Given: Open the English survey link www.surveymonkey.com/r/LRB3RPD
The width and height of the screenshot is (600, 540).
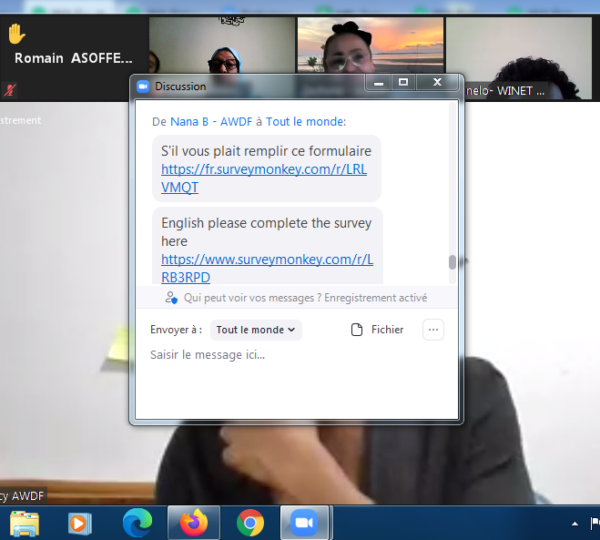Looking at the screenshot, I should 267,268.
